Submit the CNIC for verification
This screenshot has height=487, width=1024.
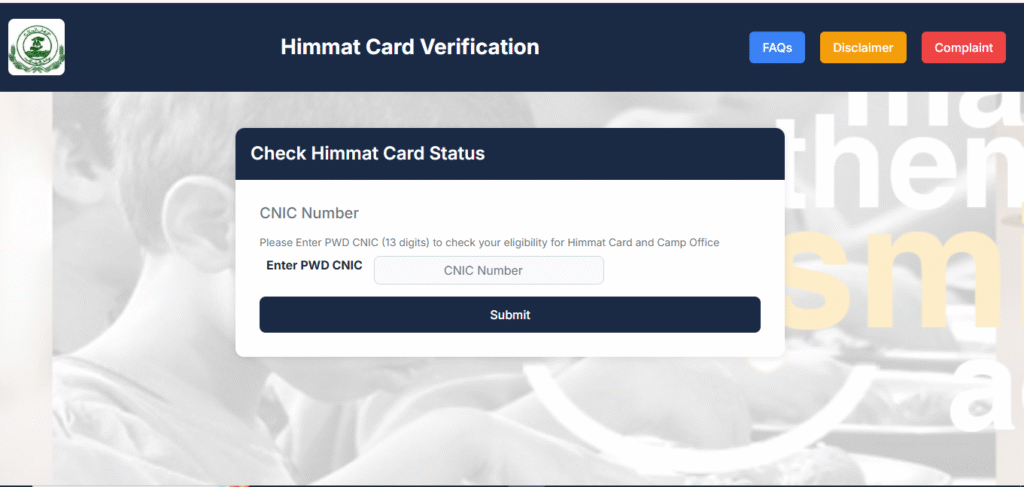point(509,315)
